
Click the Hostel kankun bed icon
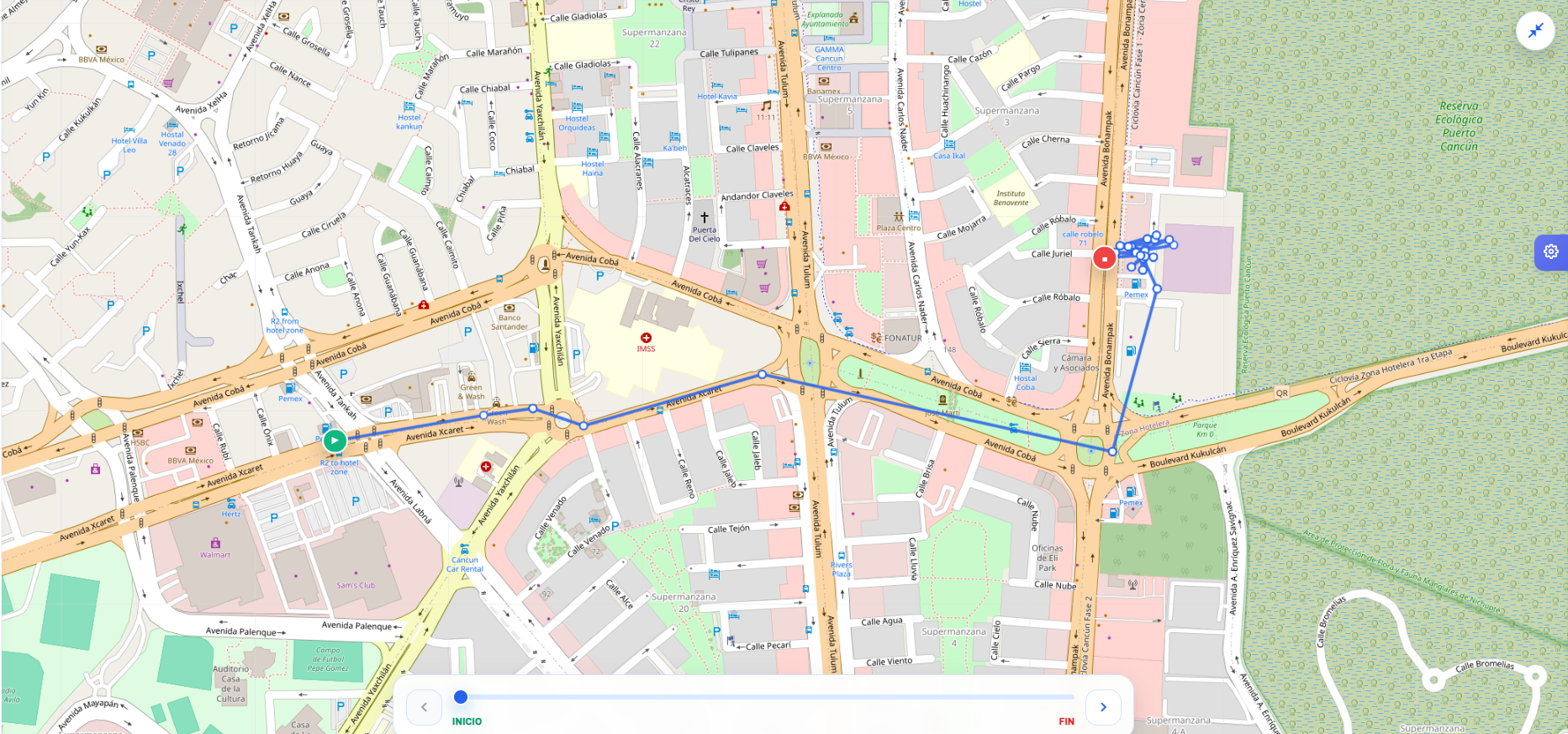(409, 107)
